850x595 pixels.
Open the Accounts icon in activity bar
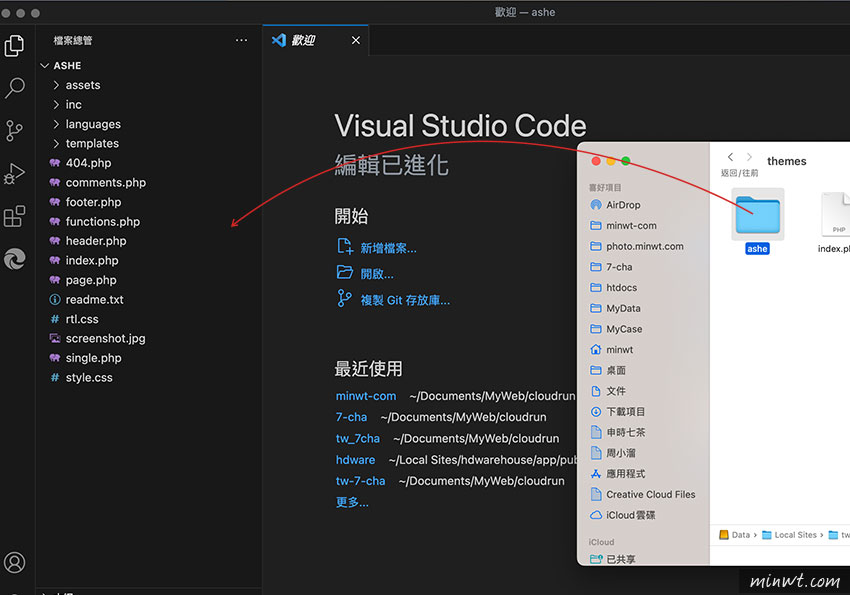(x=15, y=562)
